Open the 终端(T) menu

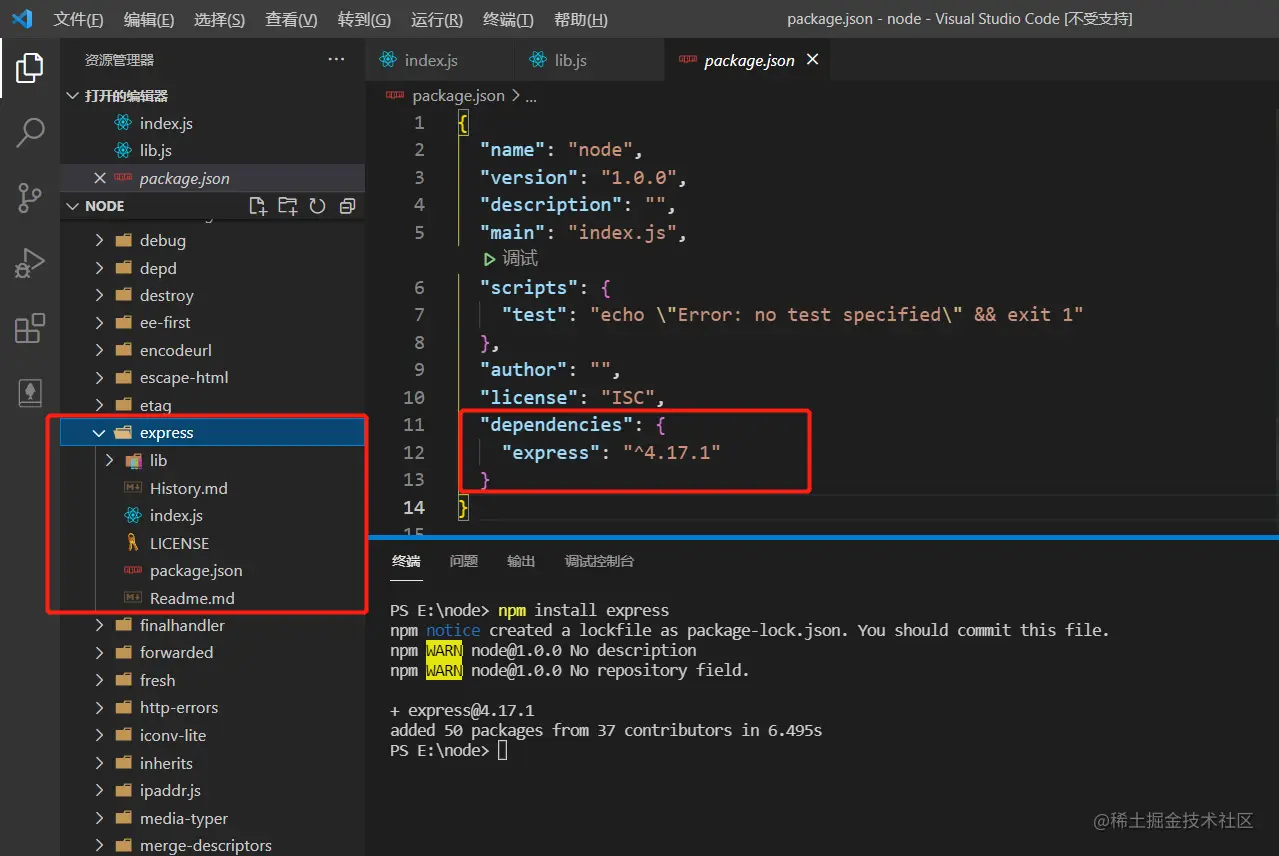point(508,20)
